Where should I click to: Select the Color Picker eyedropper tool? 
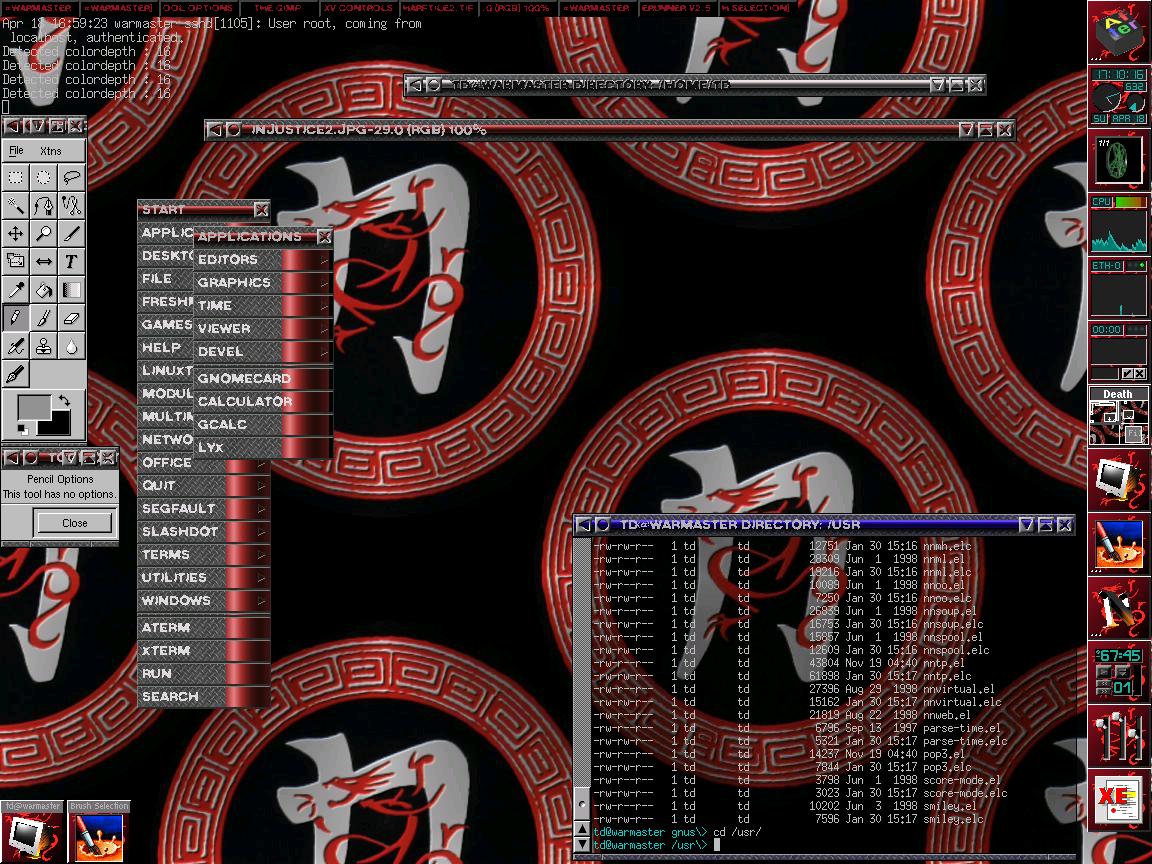(16, 290)
